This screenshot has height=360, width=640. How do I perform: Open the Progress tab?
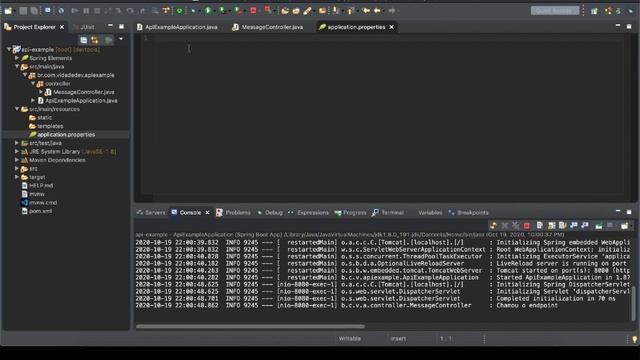click(350, 213)
